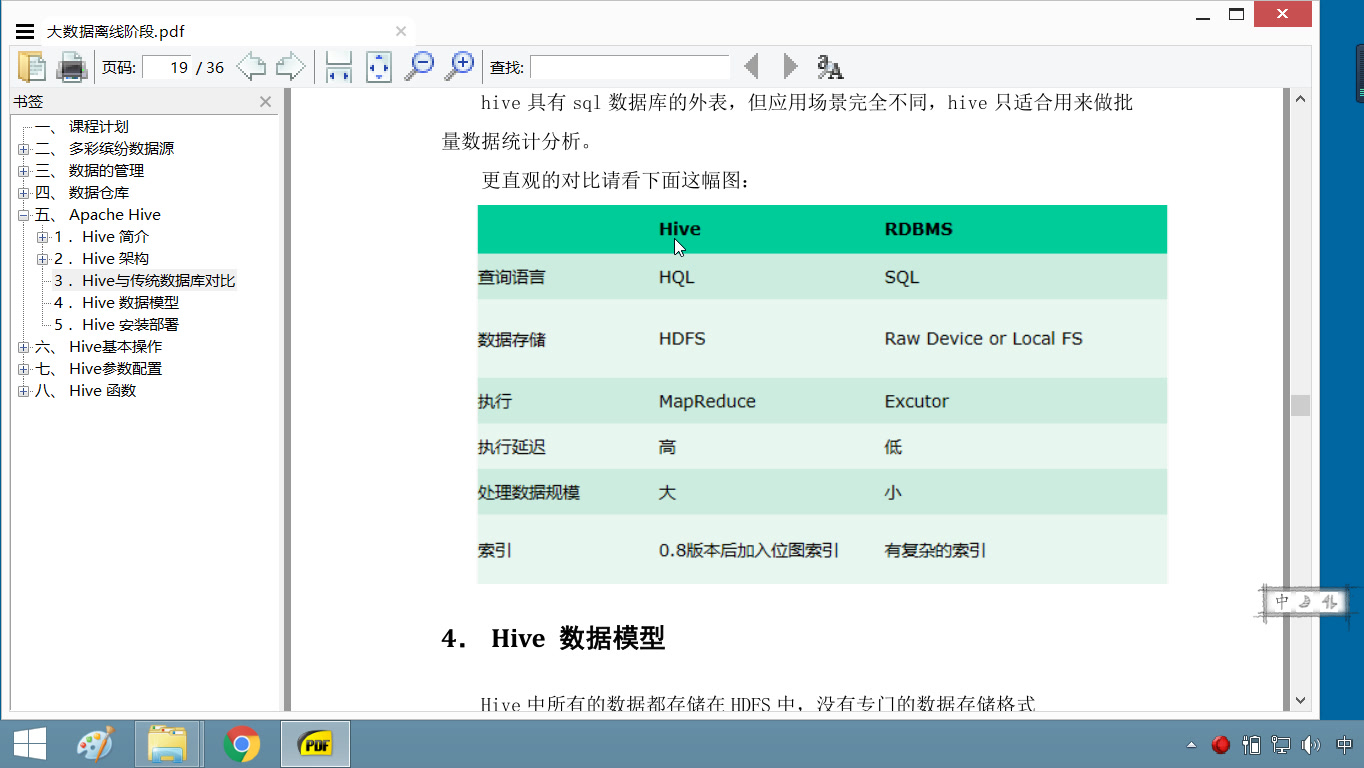The image size is (1364, 768).
Task: Select bookmark '5．Hive 安装部署'
Action: (117, 324)
